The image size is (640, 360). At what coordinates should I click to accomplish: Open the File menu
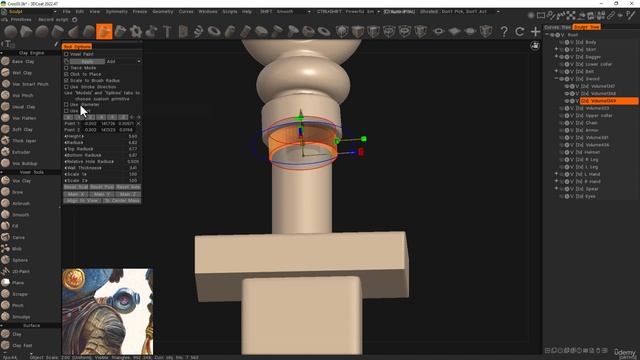click(x=67, y=12)
